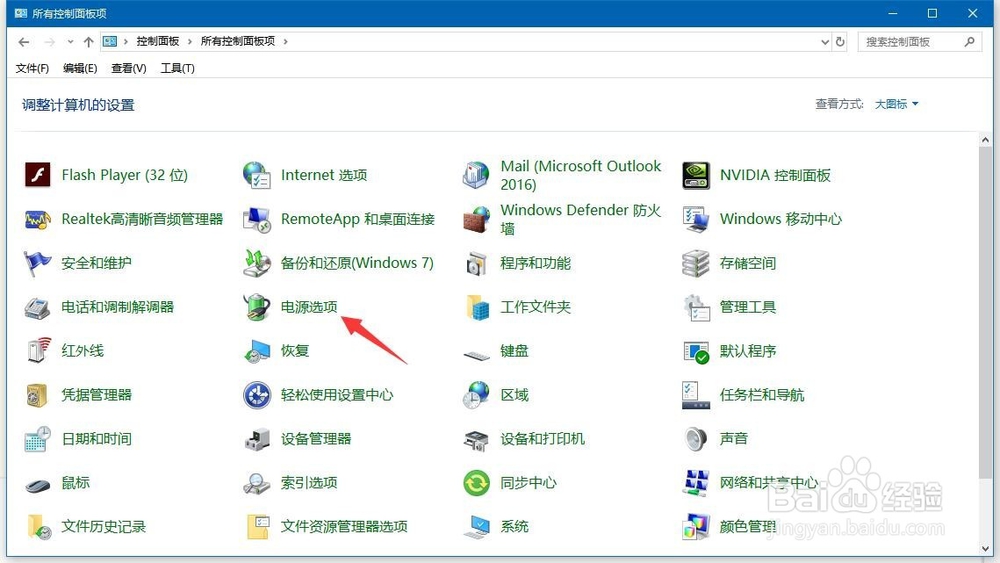Click the Back navigation arrow
This screenshot has width=1000, height=563.
tap(24, 42)
